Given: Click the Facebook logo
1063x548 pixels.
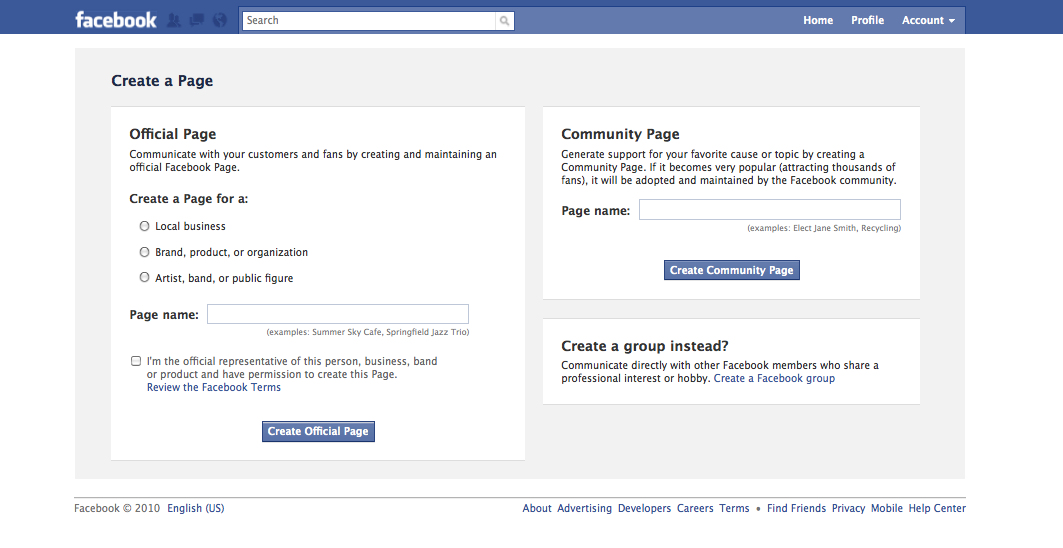Looking at the screenshot, I should point(116,20).
